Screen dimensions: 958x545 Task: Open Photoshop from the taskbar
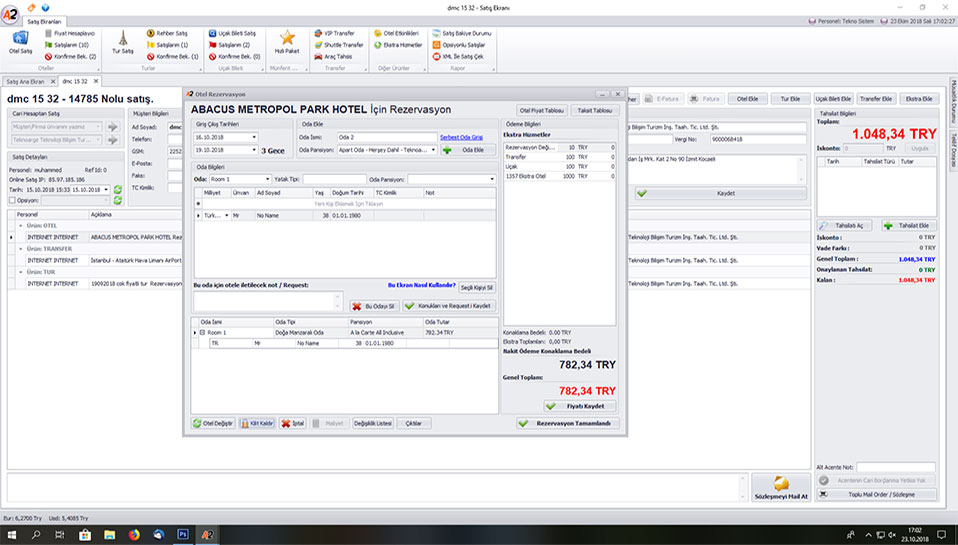[x=183, y=535]
